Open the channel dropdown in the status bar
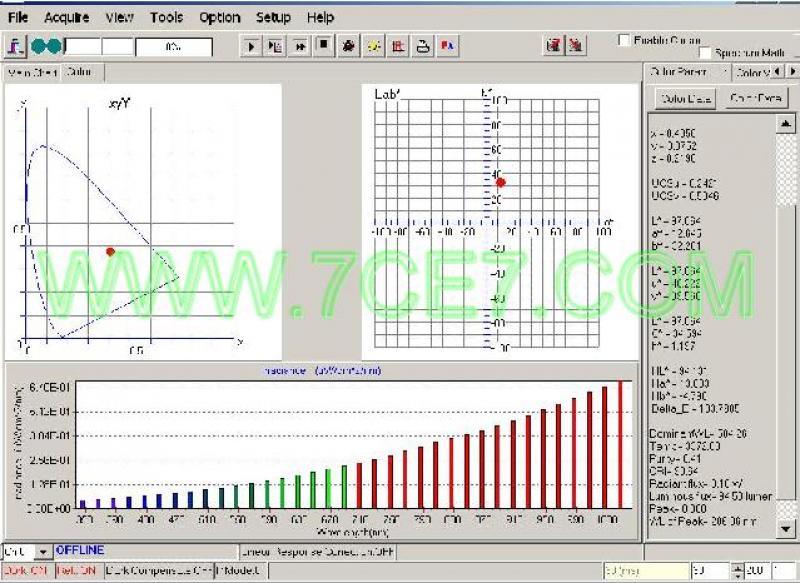Image resolution: width=800 pixels, height=583 pixels. 43,551
